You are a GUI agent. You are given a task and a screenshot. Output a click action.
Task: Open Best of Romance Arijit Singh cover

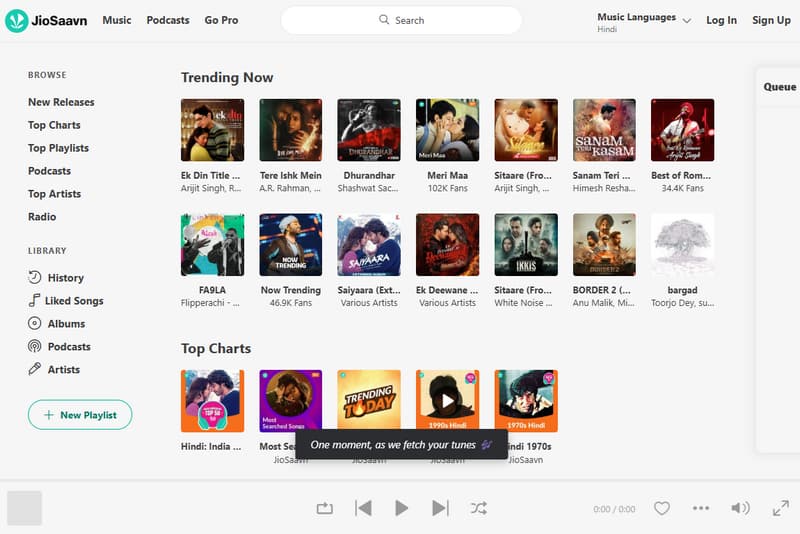(x=683, y=130)
